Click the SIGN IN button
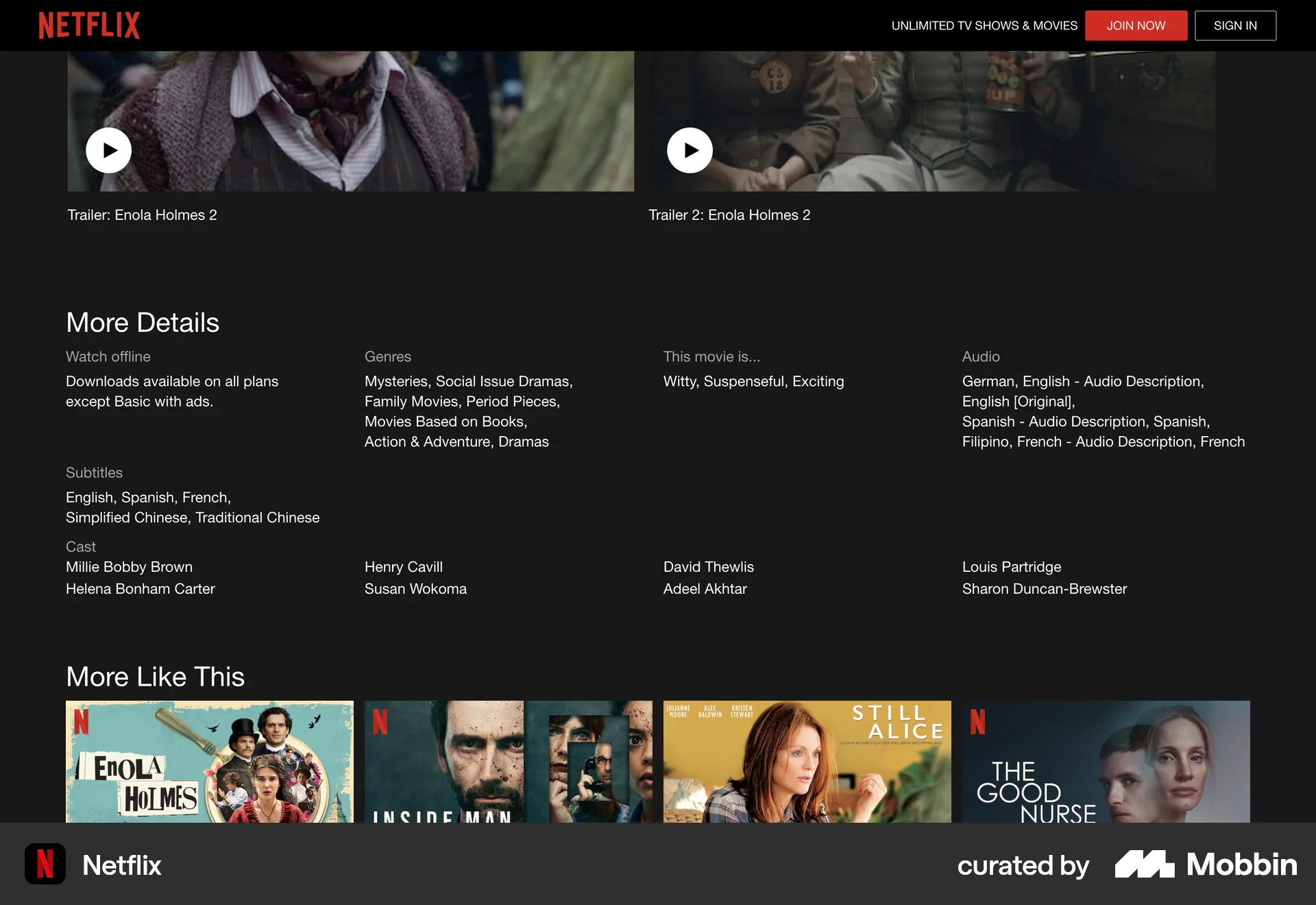 point(1235,25)
